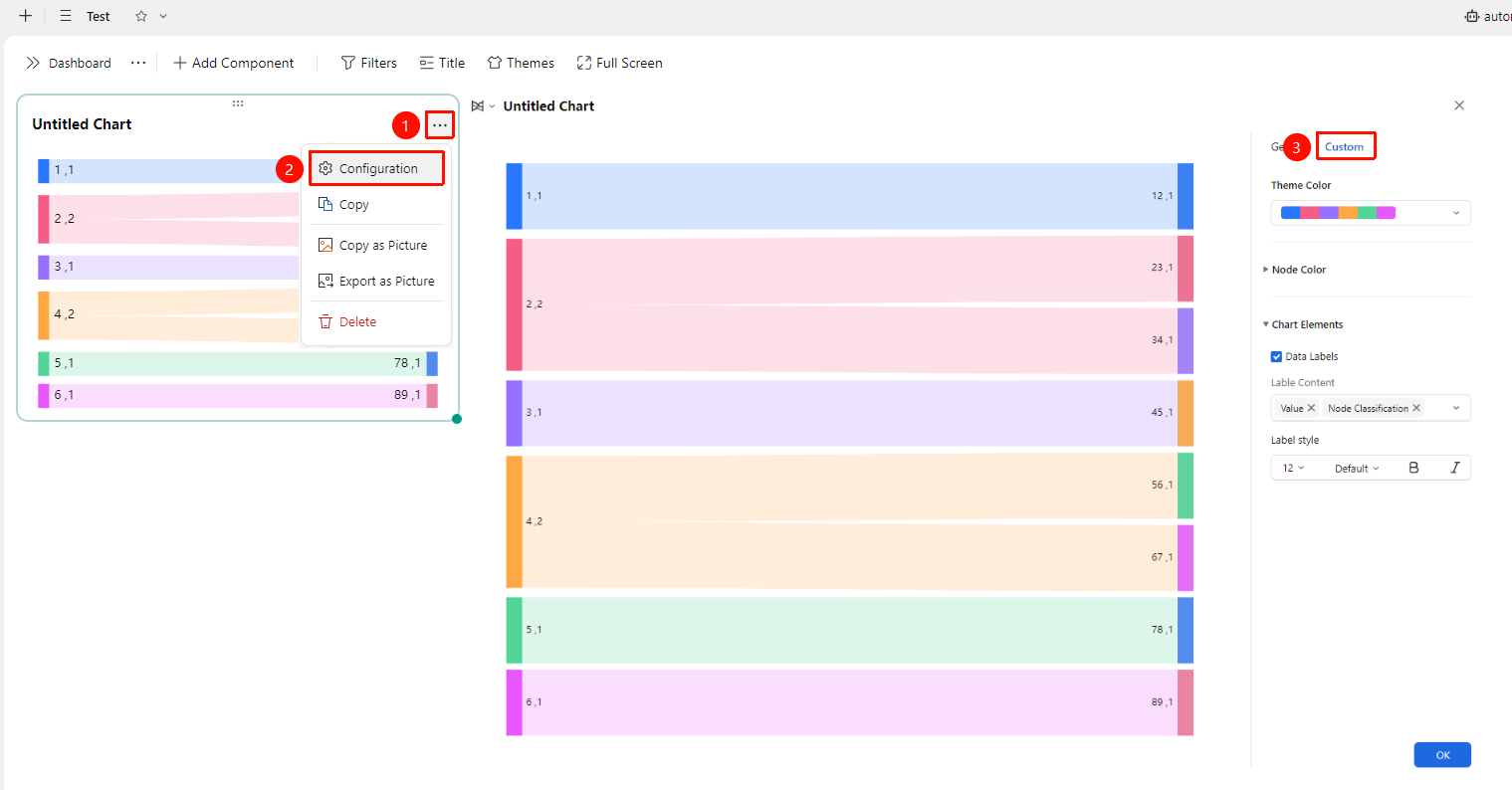Switch to the Custom tab
Viewport: 1512px width, 790px height.
[x=1345, y=146]
